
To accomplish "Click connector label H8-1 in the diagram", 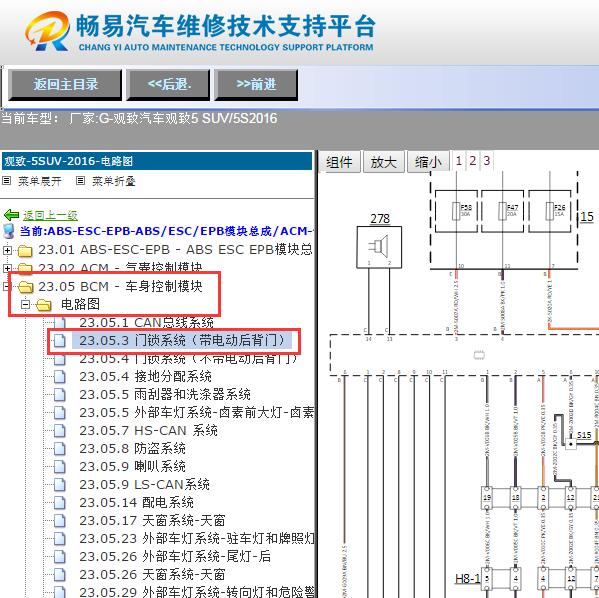I will pos(467,578).
